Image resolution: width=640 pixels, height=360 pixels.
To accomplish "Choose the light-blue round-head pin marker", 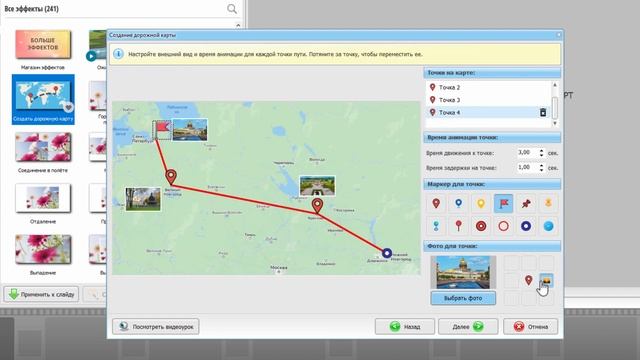I will (436, 226).
